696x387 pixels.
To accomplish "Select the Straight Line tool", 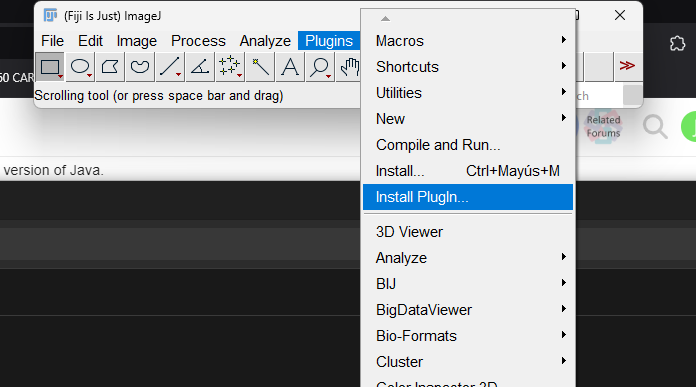I will pos(170,67).
